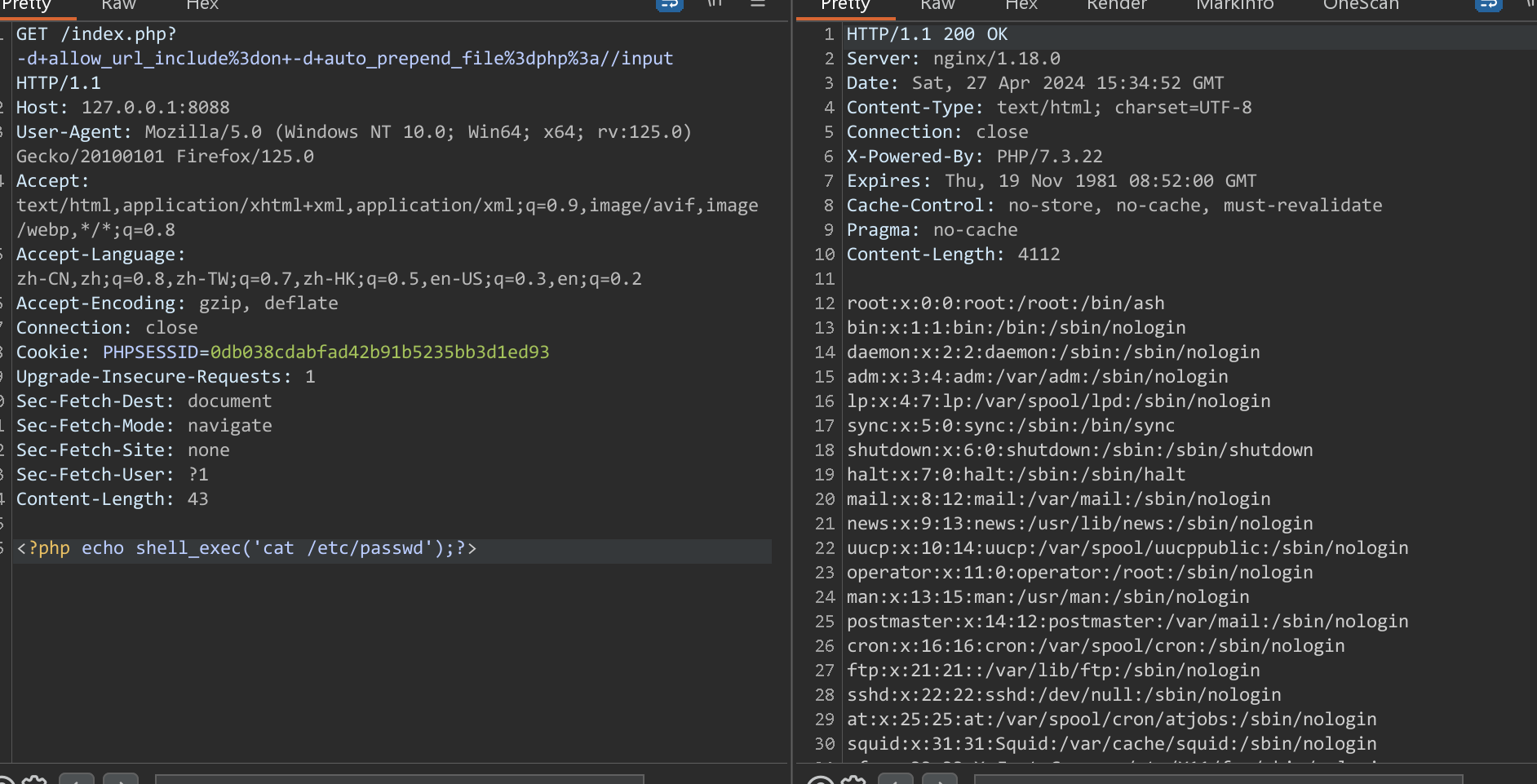Image resolution: width=1537 pixels, height=784 pixels.
Task: Select the request Pretty tab
Action: click(26, 5)
